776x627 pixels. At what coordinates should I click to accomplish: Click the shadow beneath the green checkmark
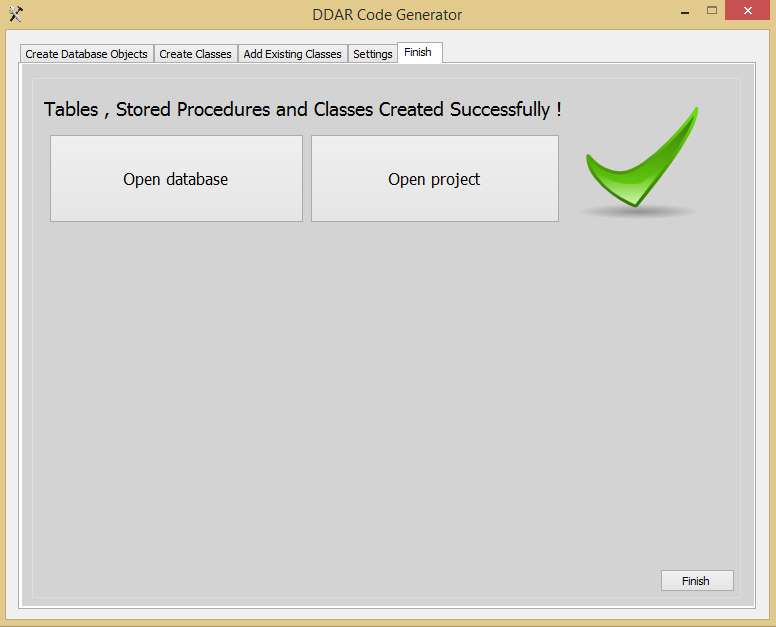[x=638, y=212]
